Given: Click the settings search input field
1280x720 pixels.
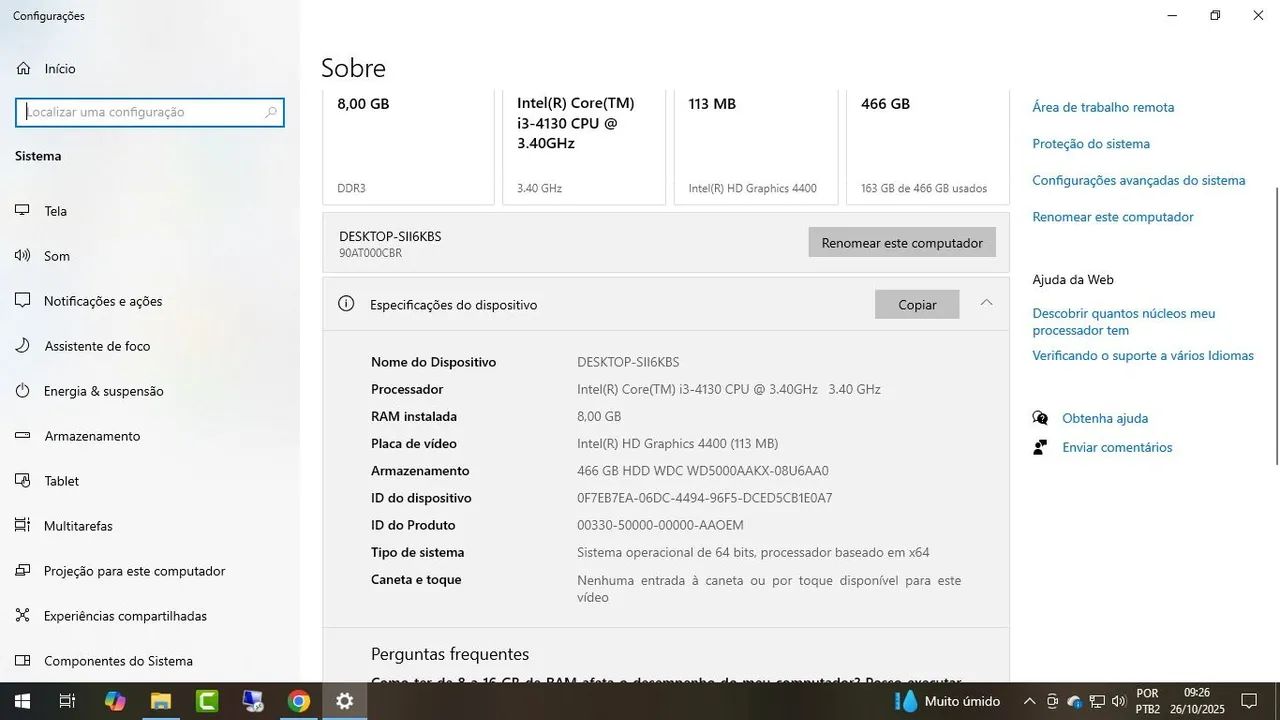Looking at the screenshot, I should click(x=149, y=112).
